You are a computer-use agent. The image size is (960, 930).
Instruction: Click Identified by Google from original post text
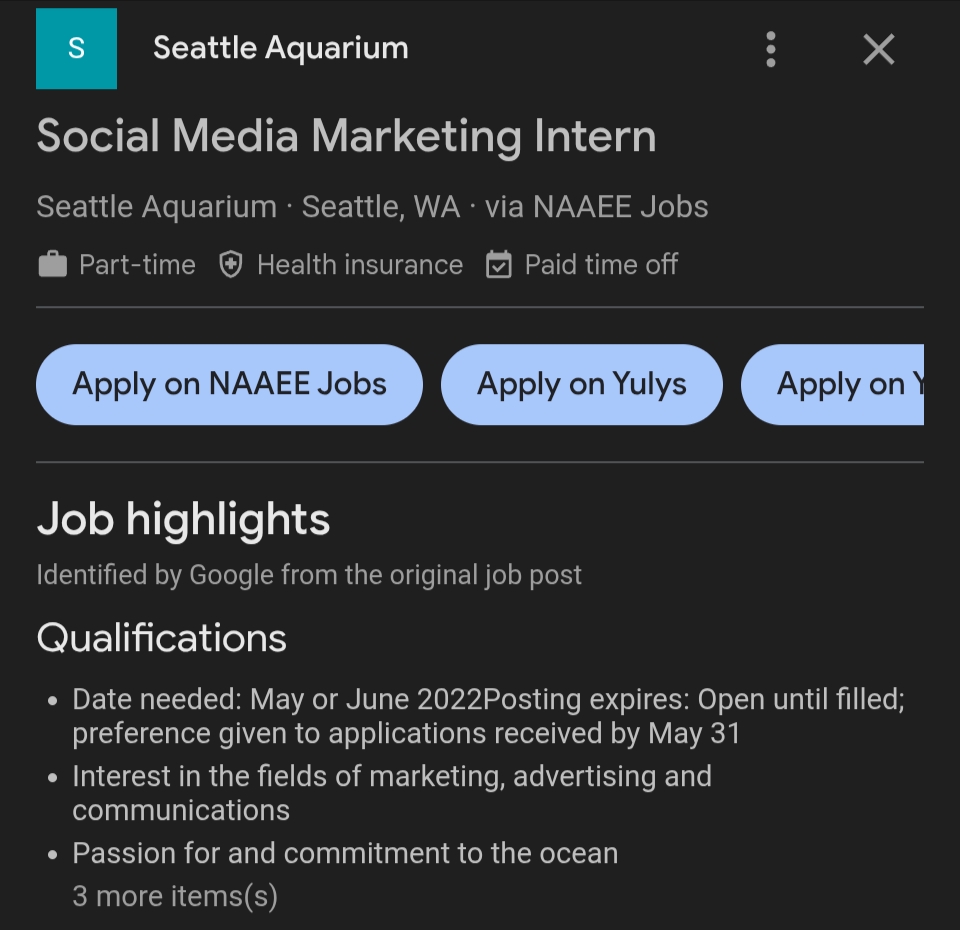coord(309,575)
